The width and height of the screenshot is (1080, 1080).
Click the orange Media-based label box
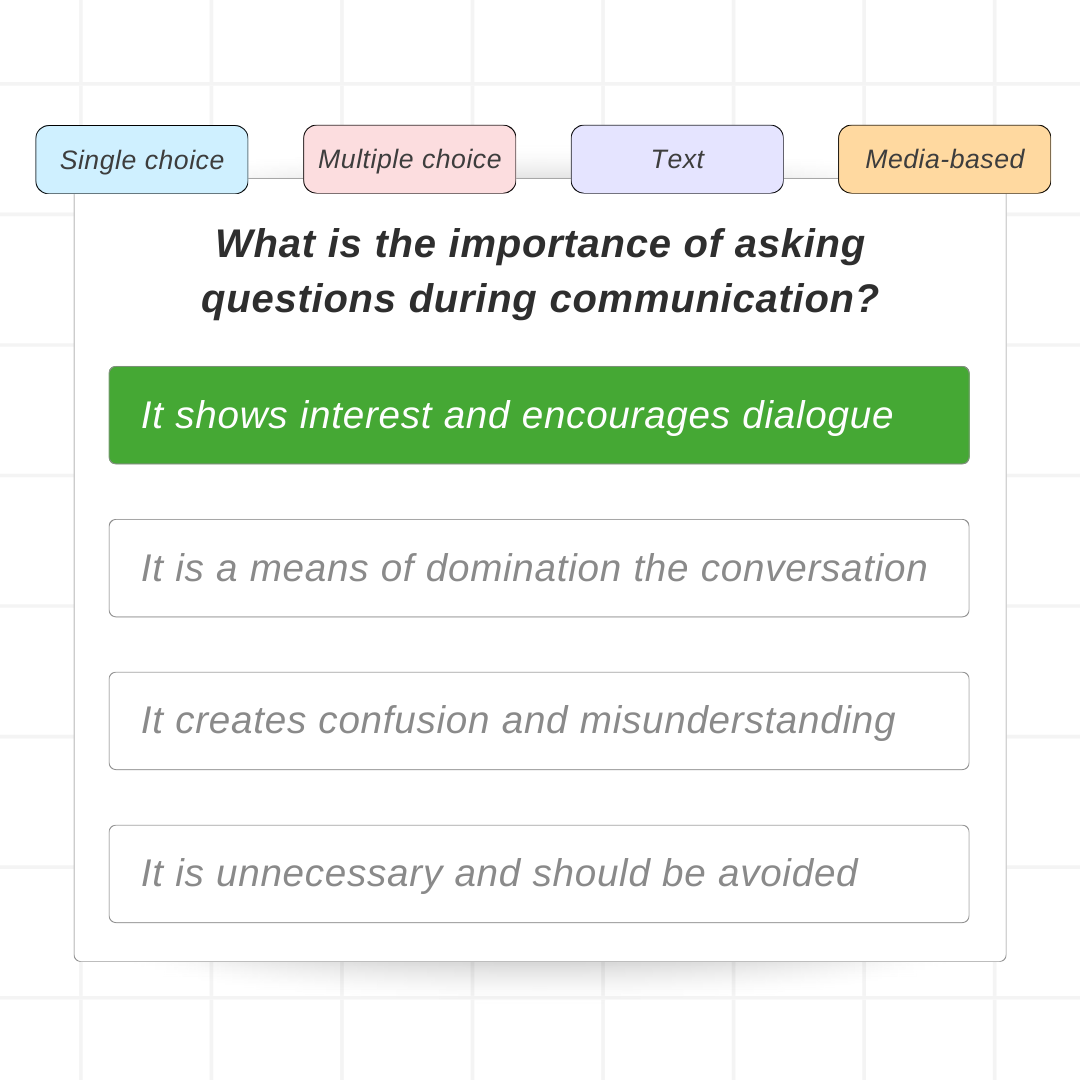[944, 160]
